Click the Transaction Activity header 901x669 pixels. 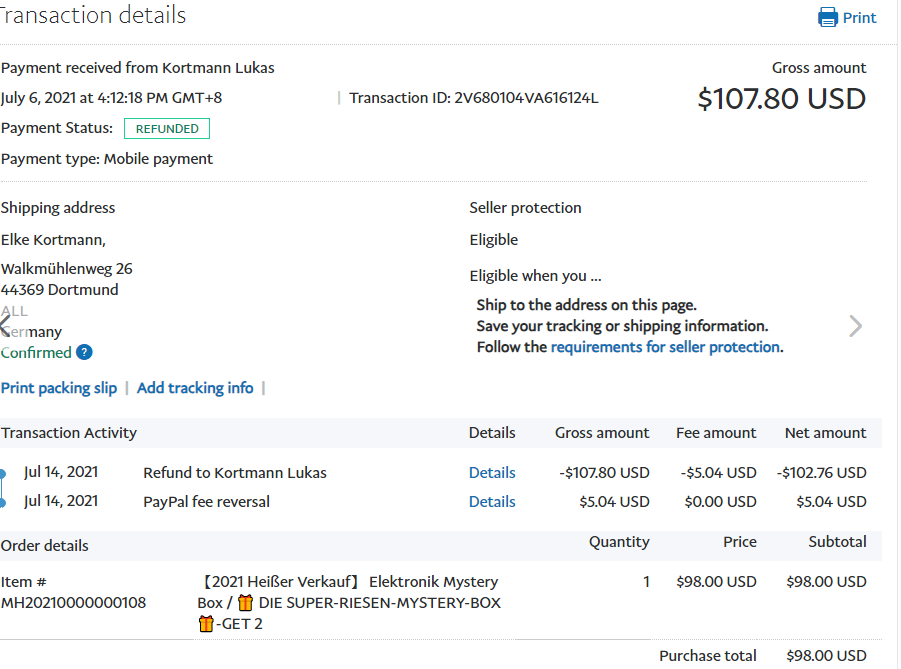[x=69, y=433]
